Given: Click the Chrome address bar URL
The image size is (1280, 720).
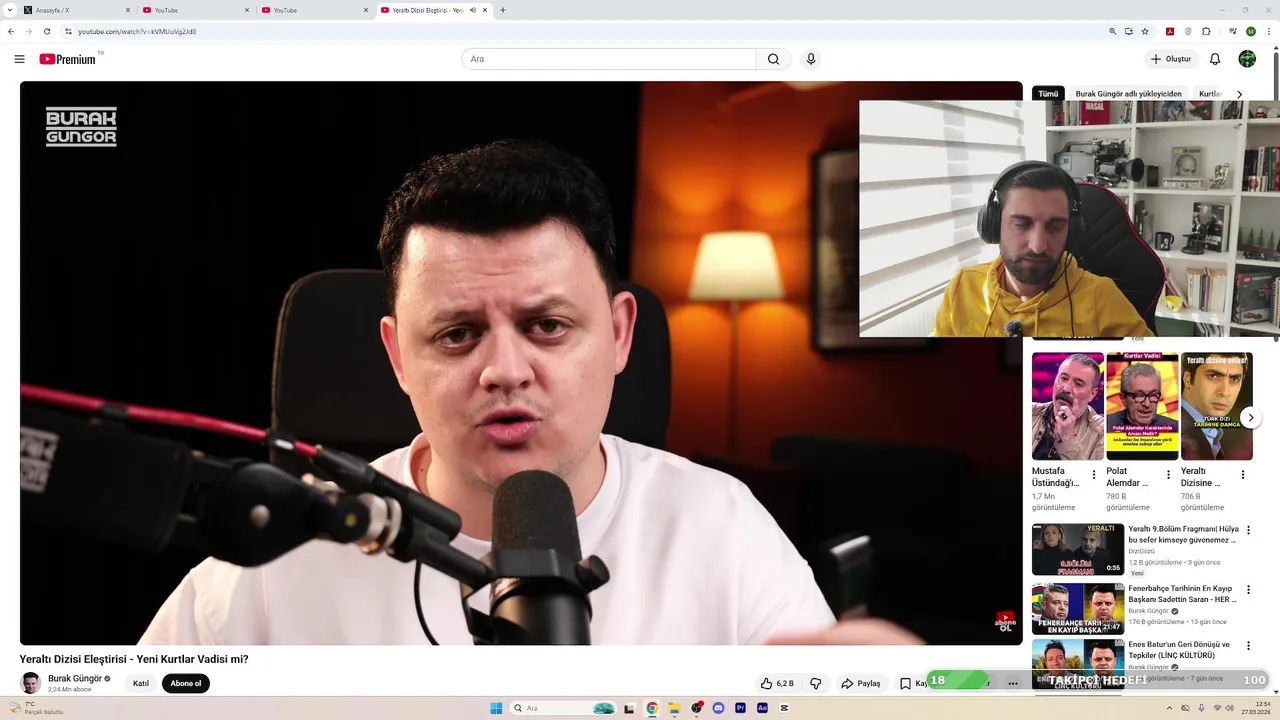Looking at the screenshot, I should click(137, 31).
